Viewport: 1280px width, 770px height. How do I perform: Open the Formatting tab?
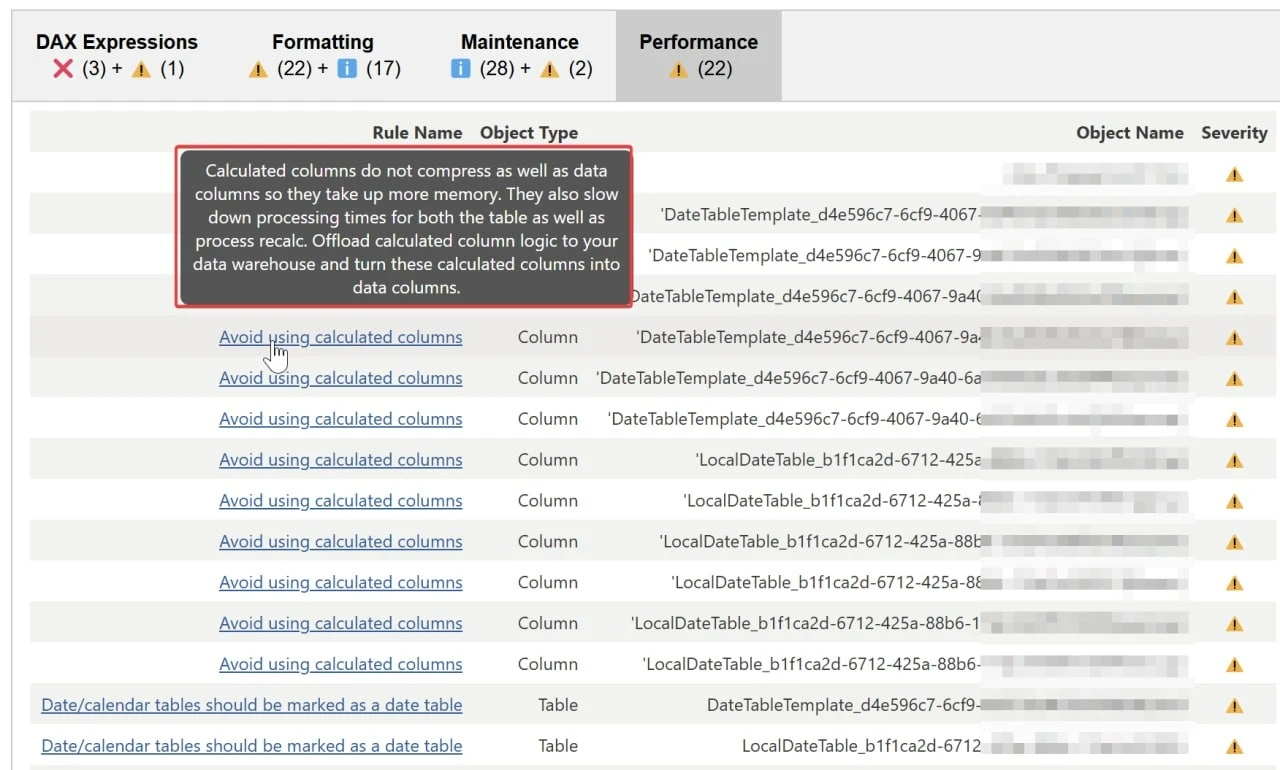pyautogui.click(x=323, y=55)
